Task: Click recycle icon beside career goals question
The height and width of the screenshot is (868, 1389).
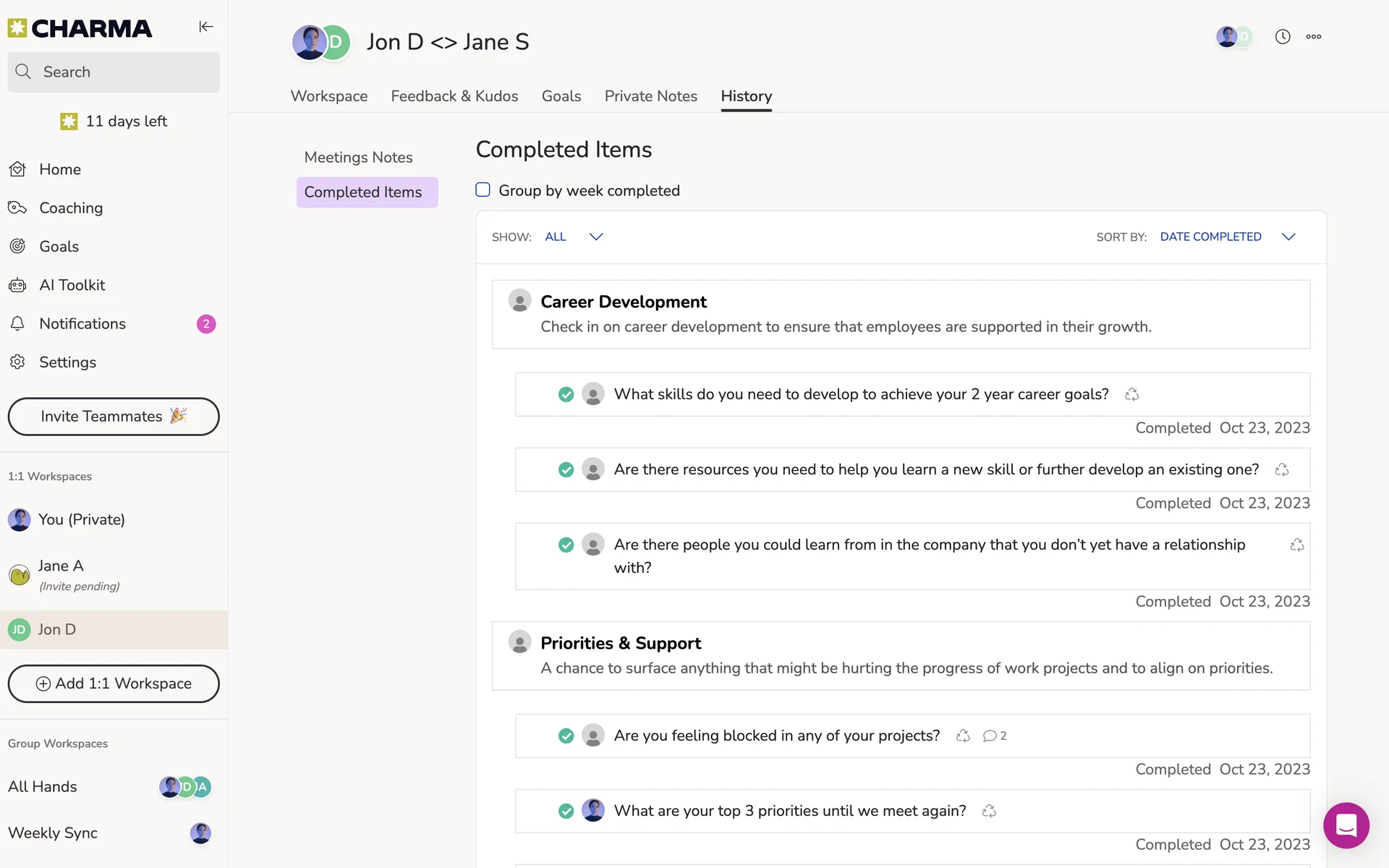Action: tap(1131, 394)
